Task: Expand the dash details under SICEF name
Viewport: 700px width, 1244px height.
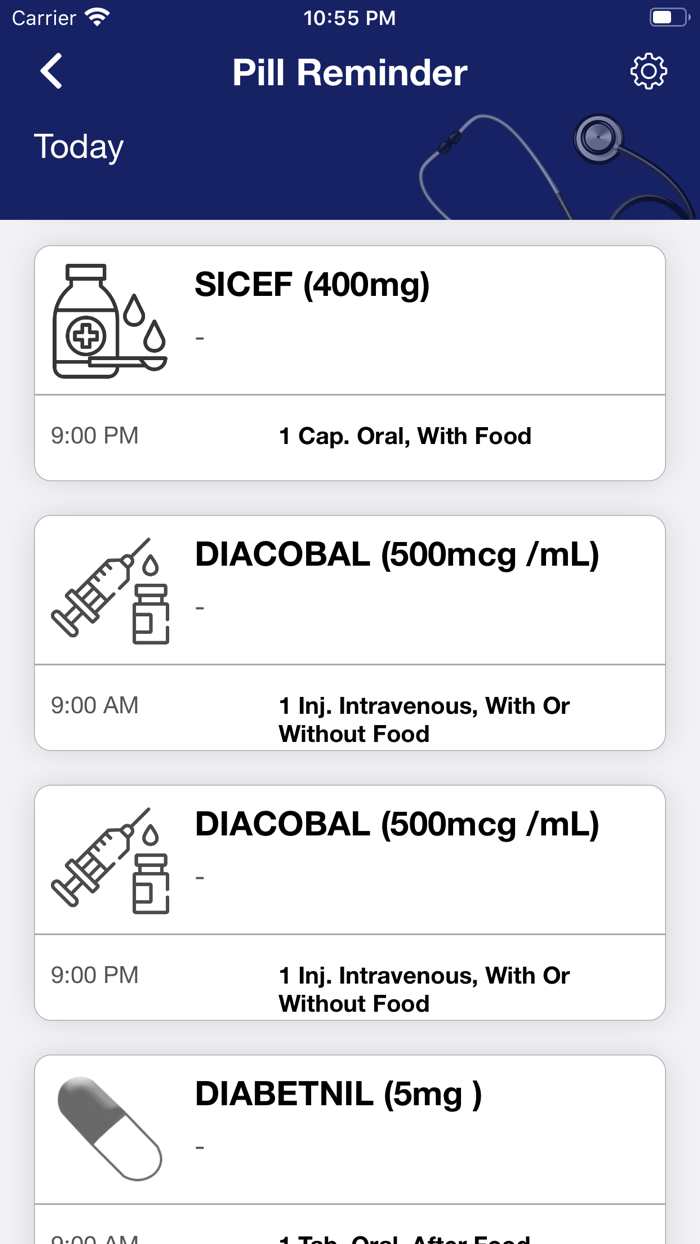Action: pos(199,338)
